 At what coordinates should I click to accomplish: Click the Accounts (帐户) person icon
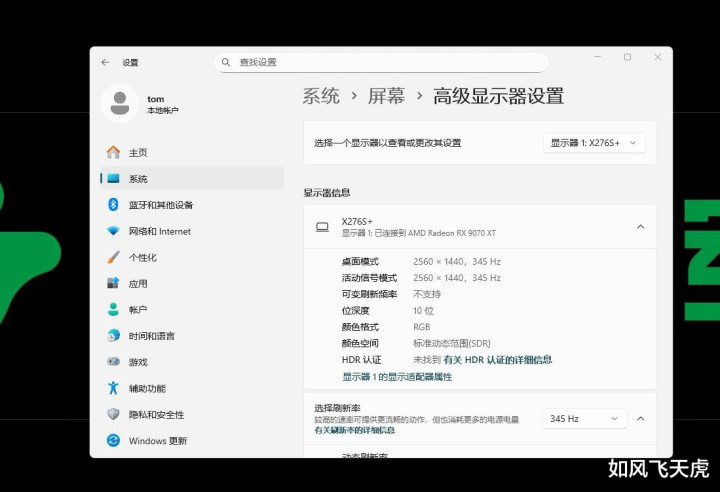click(x=113, y=310)
